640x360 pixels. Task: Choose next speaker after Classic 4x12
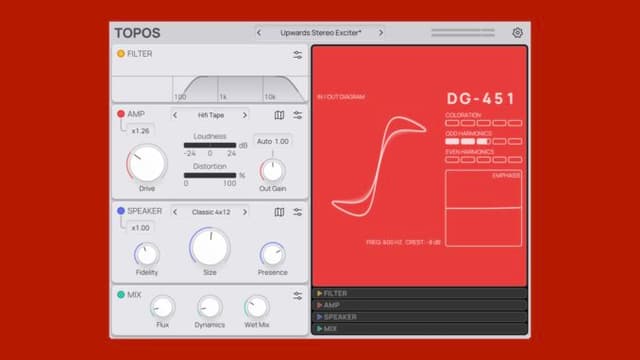tap(245, 212)
